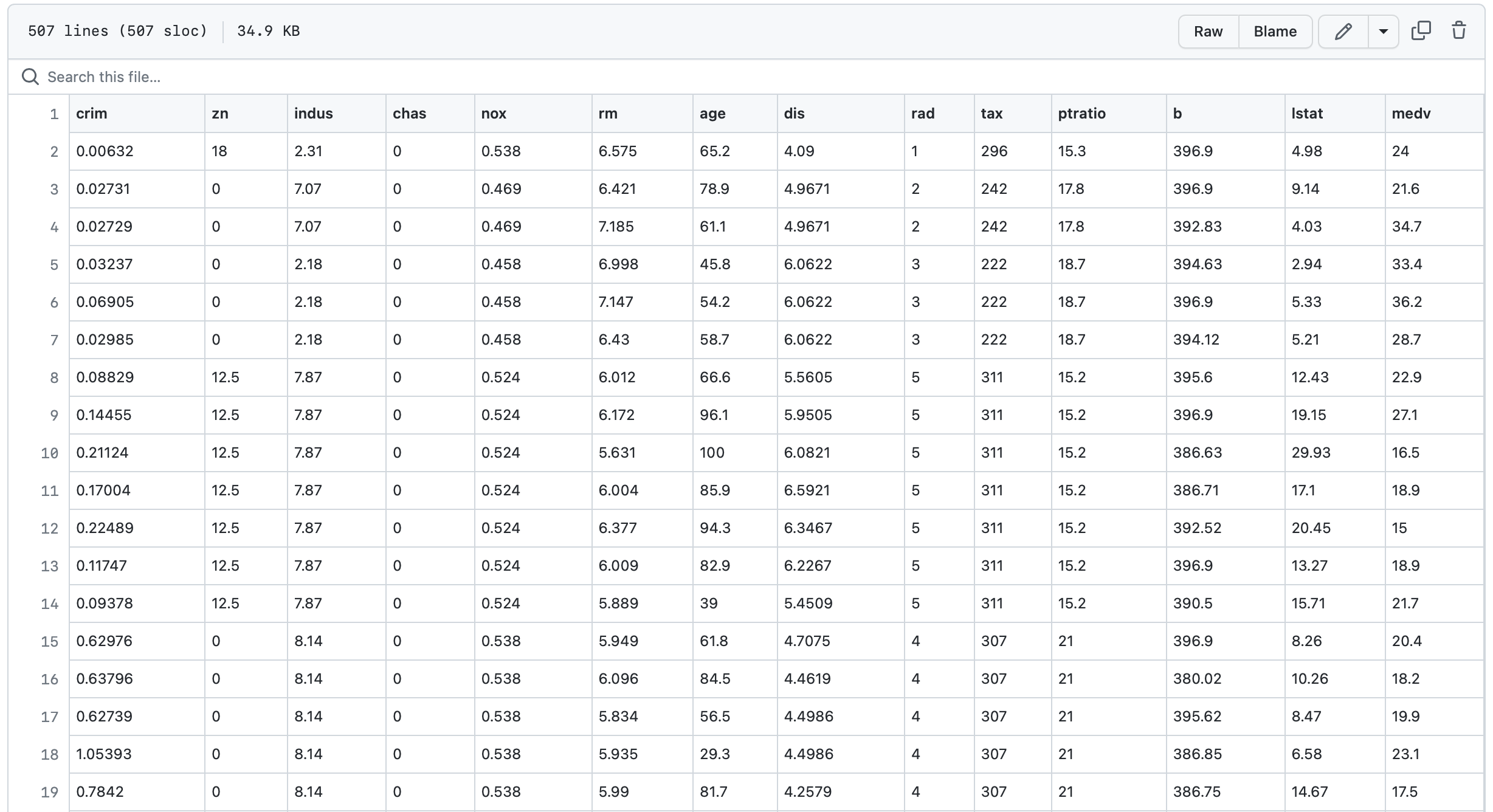The width and height of the screenshot is (1493, 812).
Task: Click the 'medv' column header
Action: 1411,114
